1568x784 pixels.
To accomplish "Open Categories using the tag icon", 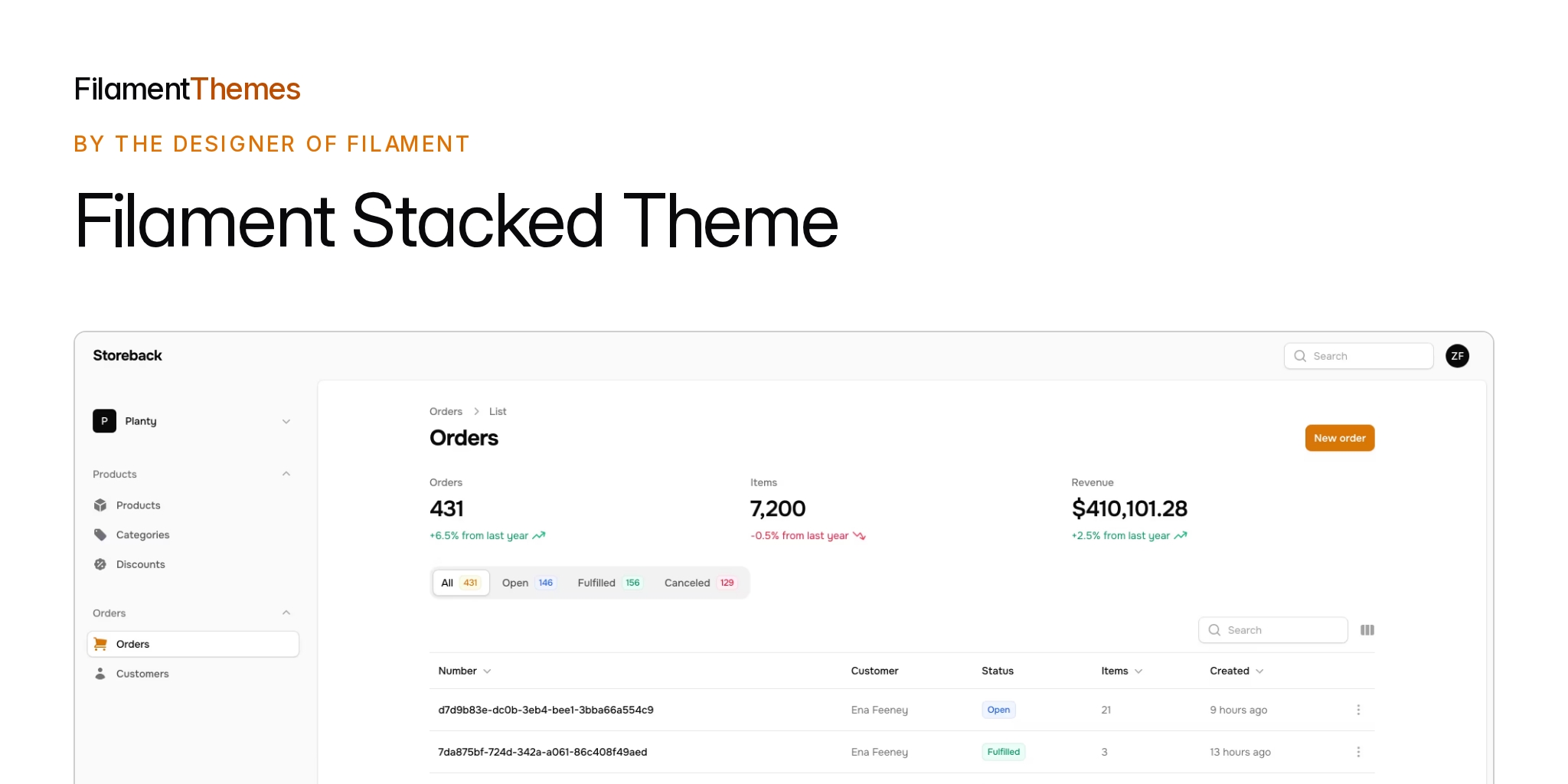I will click(x=100, y=534).
